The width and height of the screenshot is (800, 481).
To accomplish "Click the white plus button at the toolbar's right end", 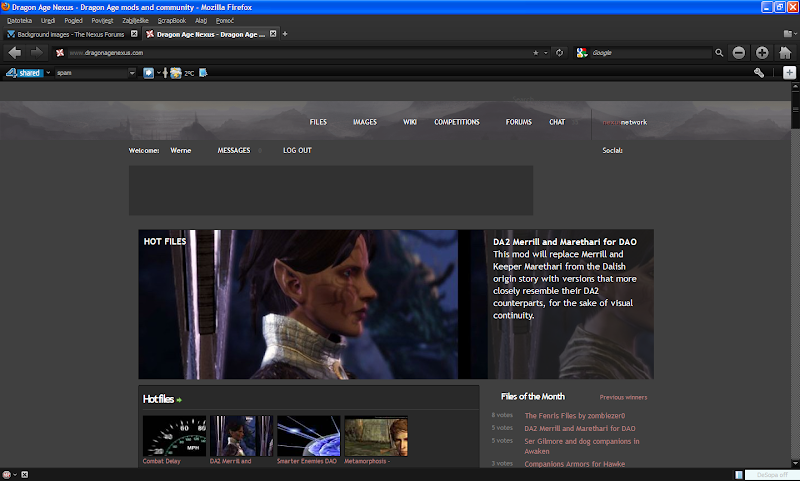I will (x=789, y=73).
